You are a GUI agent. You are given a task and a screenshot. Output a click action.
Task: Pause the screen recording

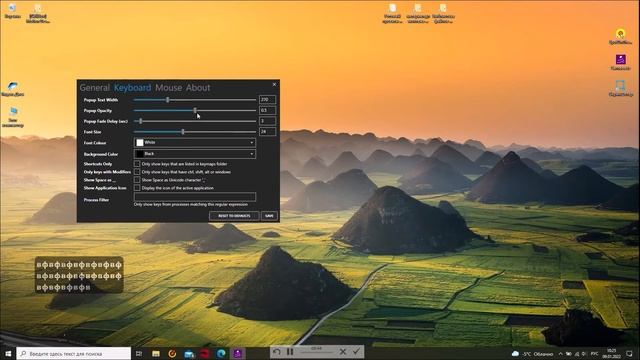click(x=290, y=351)
